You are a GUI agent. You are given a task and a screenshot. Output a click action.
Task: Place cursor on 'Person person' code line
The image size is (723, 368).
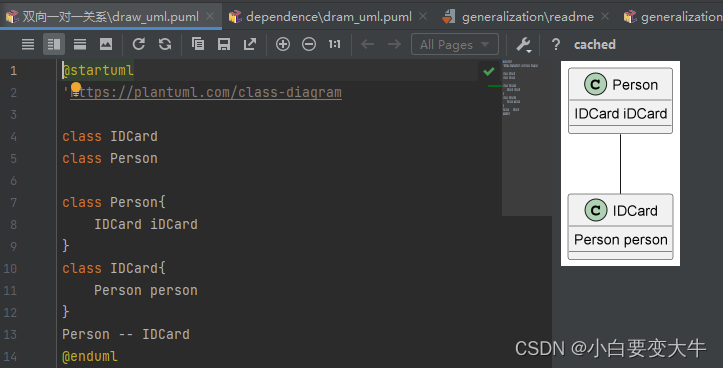(146, 290)
